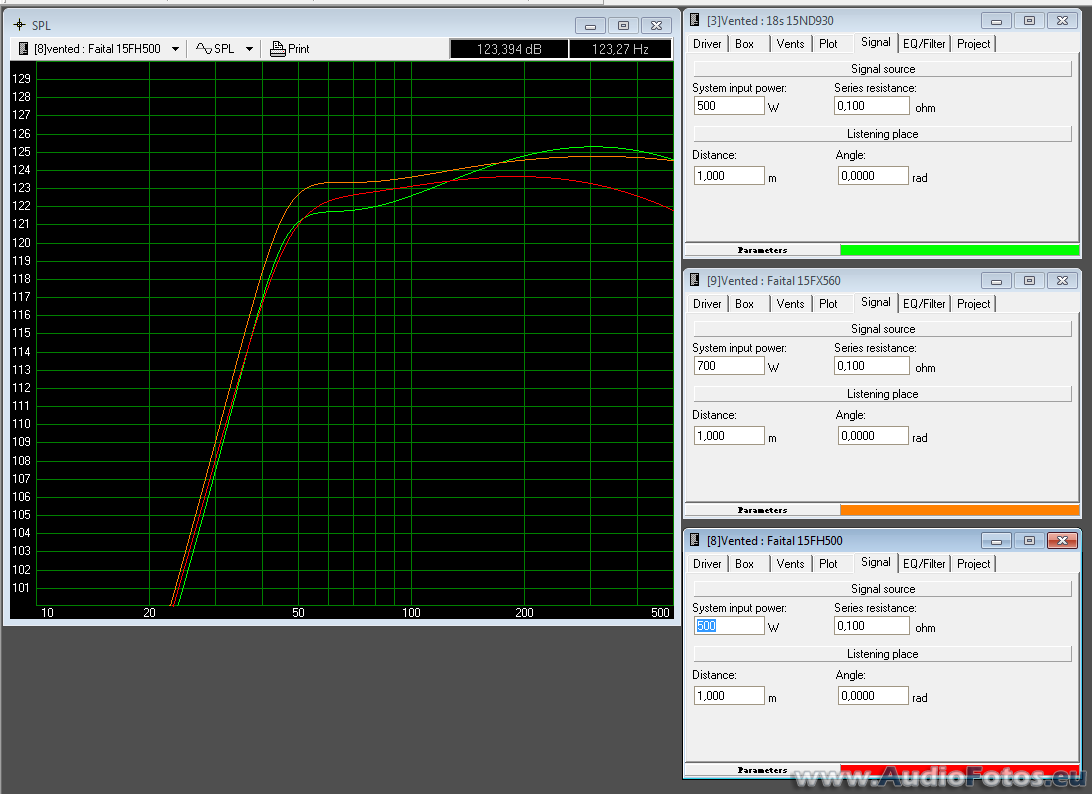Open Project tab in Faital 15FH500 window

pos(974,563)
